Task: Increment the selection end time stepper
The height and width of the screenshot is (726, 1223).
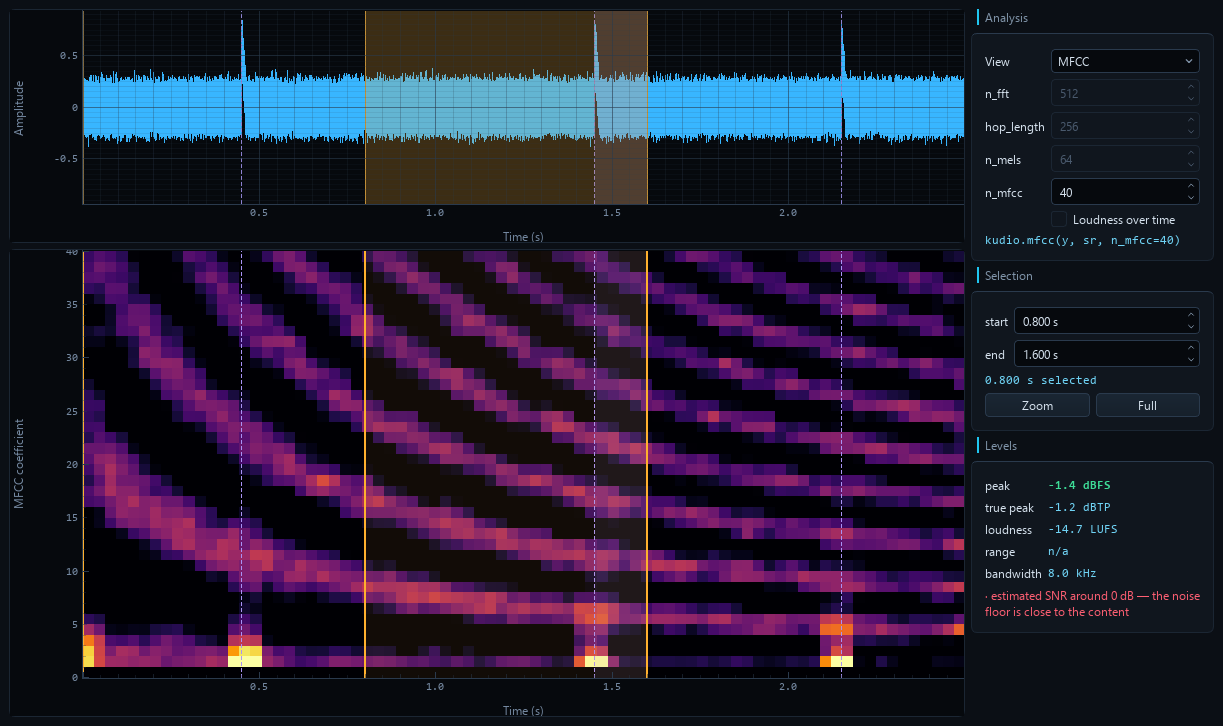Action: pos(1190,348)
